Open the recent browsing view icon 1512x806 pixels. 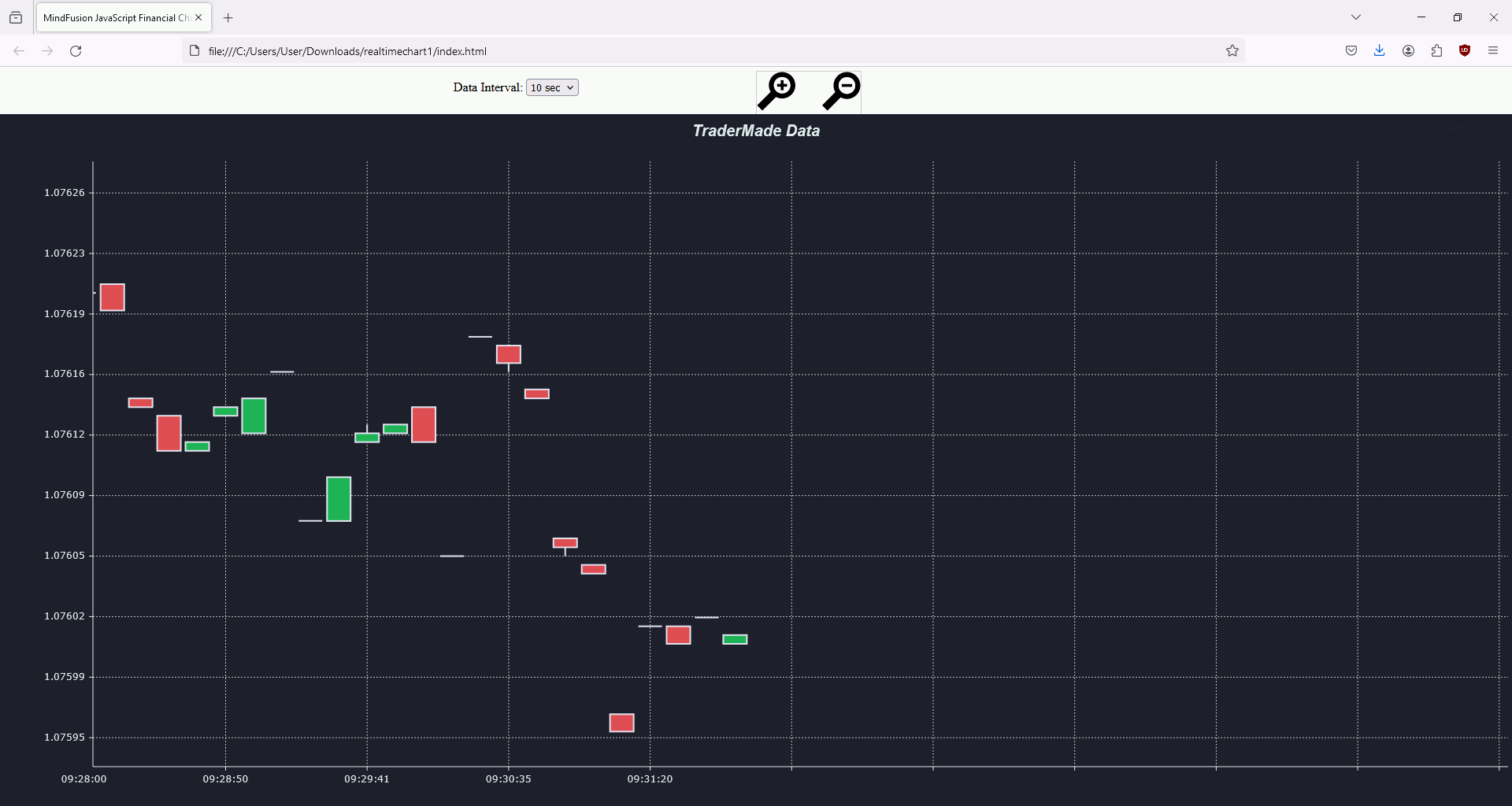tap(16, 17)
